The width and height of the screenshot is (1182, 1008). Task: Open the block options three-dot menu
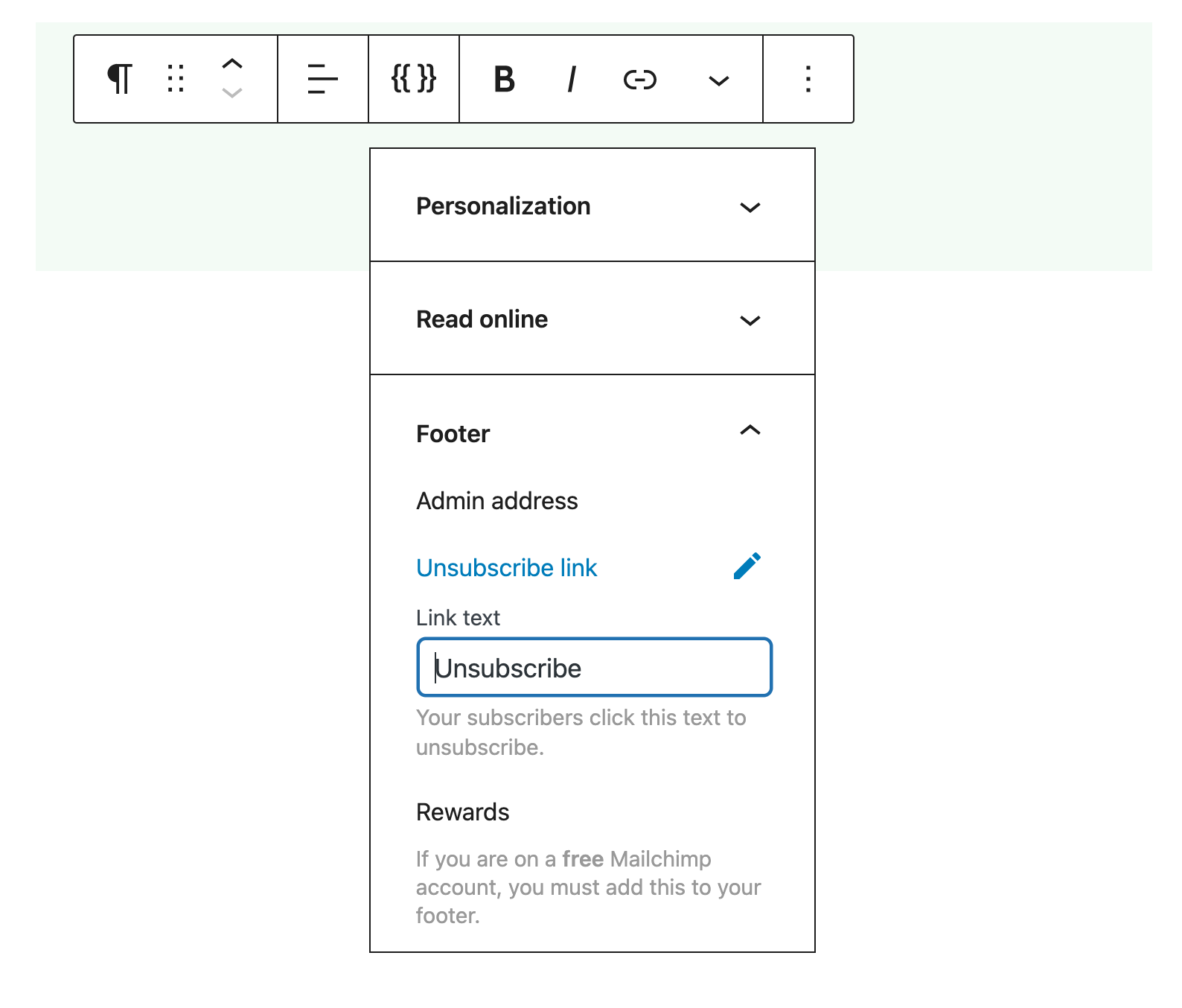click(808, 79)
